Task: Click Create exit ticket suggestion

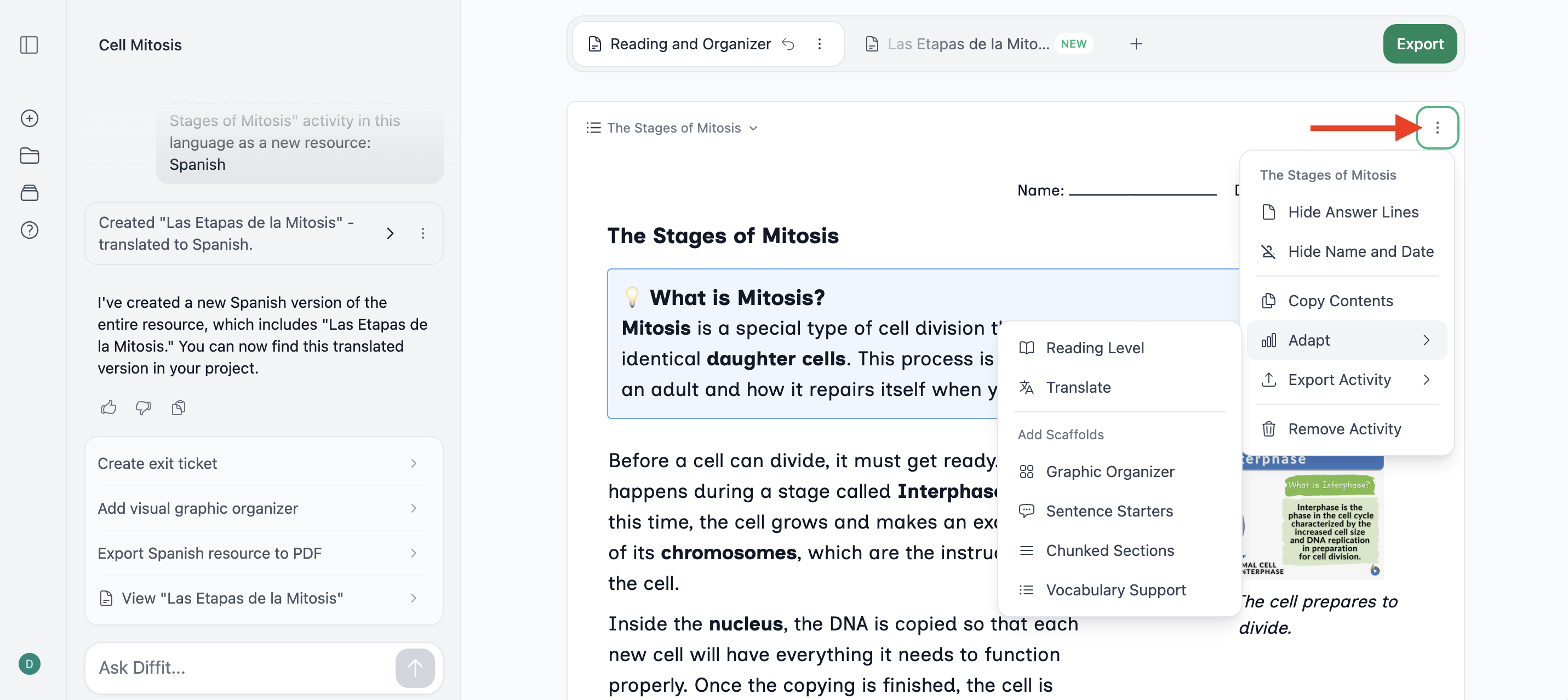Action: coord(263,463)
